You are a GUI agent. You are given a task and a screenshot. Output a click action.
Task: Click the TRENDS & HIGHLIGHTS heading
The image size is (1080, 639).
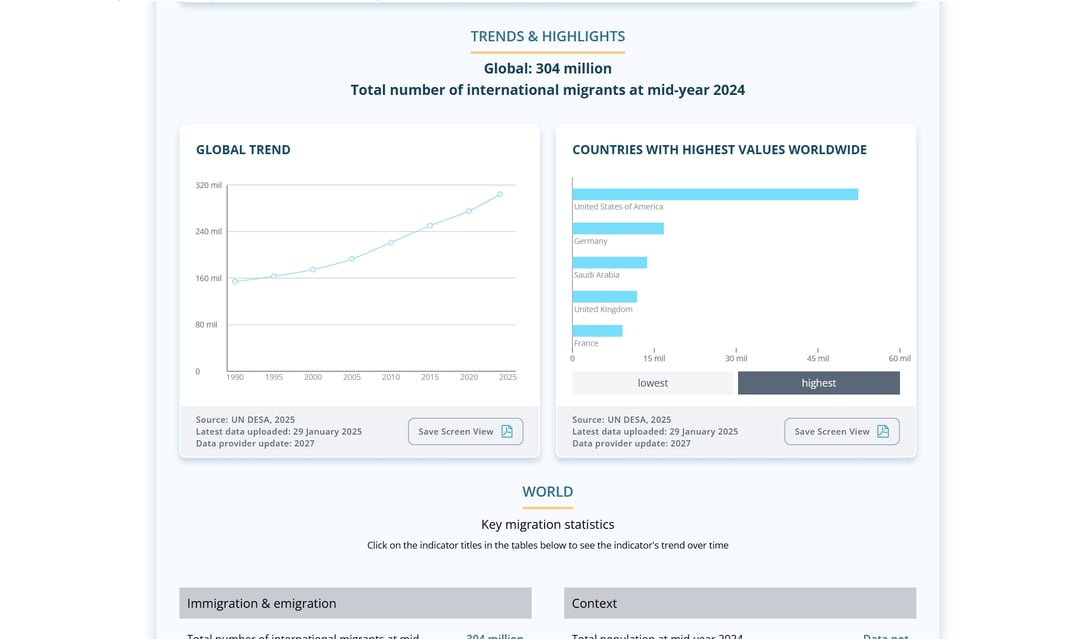coord(548,36)
